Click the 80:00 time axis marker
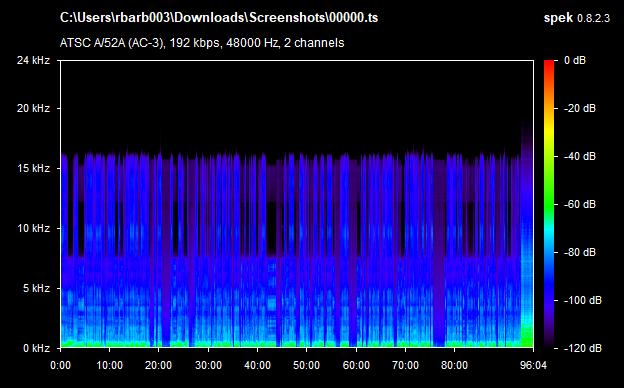Viewport: 624px width, 388px height. pyautogui.click(x=454, y=365)
